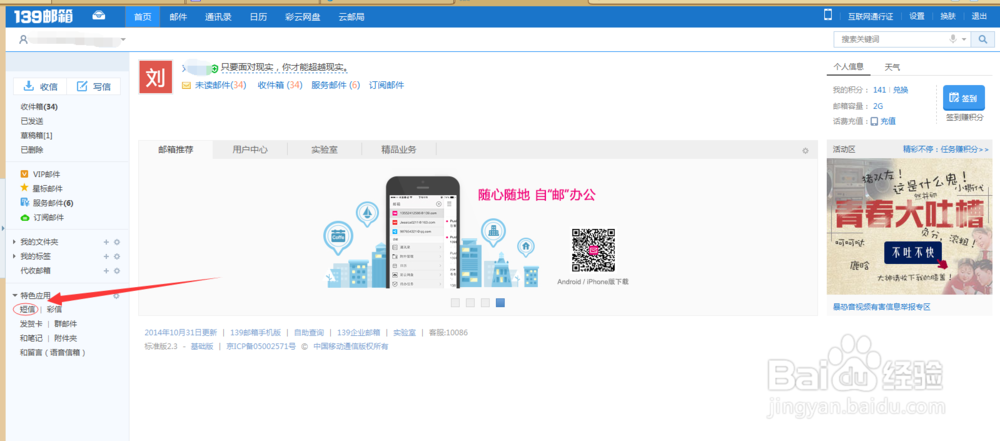Click the 兑换 points link
The image size is (1000, 441).
click(x=901, y=90)
